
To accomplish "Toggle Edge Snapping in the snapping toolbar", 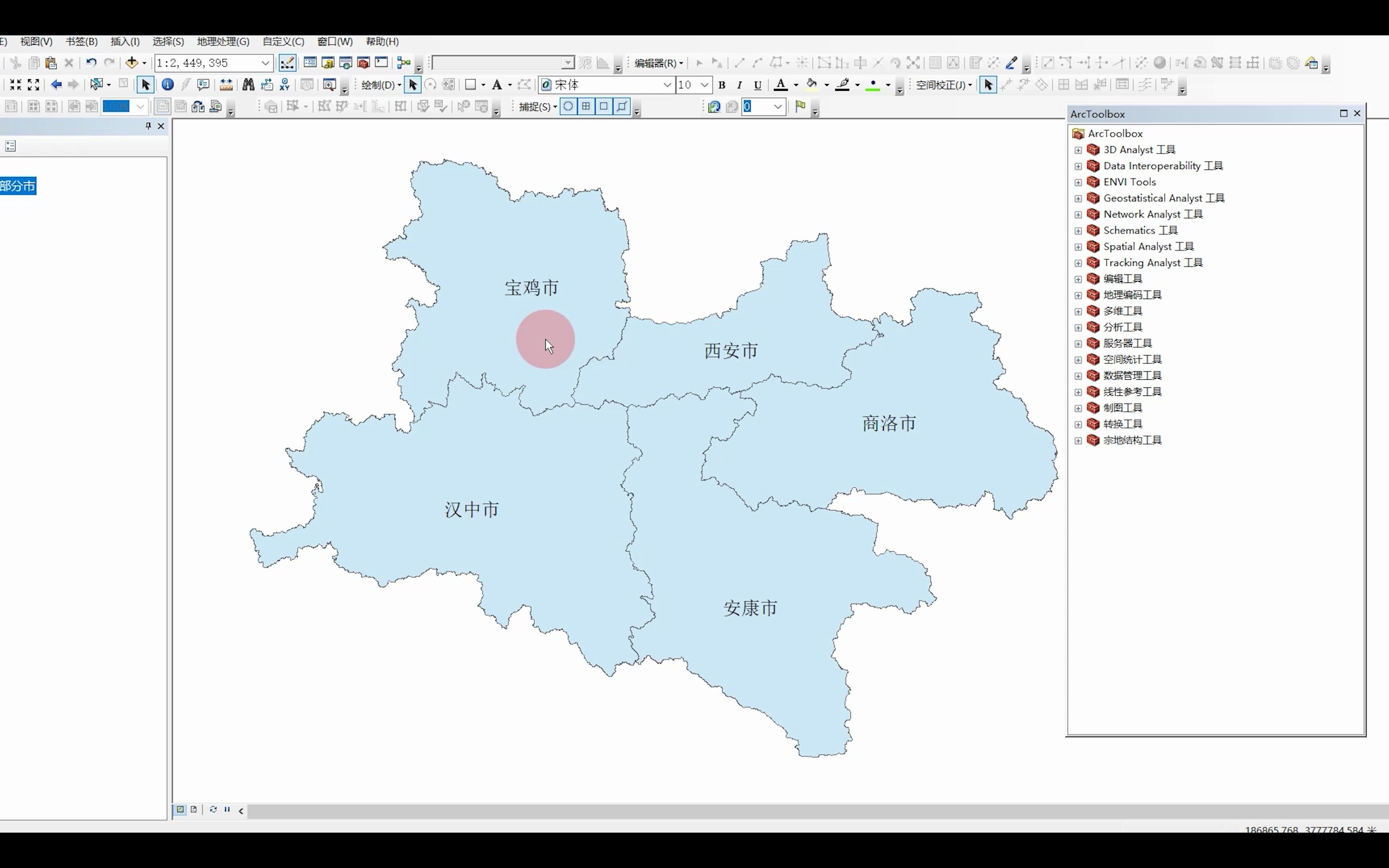I will pos(622,106).
